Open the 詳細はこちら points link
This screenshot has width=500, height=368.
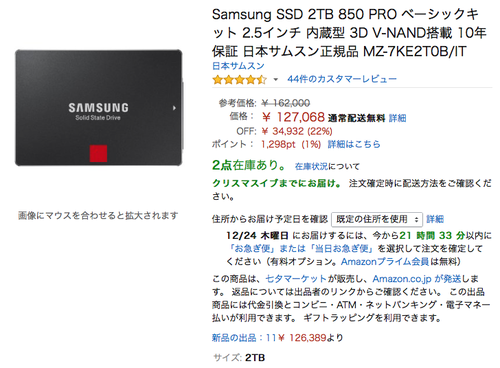[354, 144]
